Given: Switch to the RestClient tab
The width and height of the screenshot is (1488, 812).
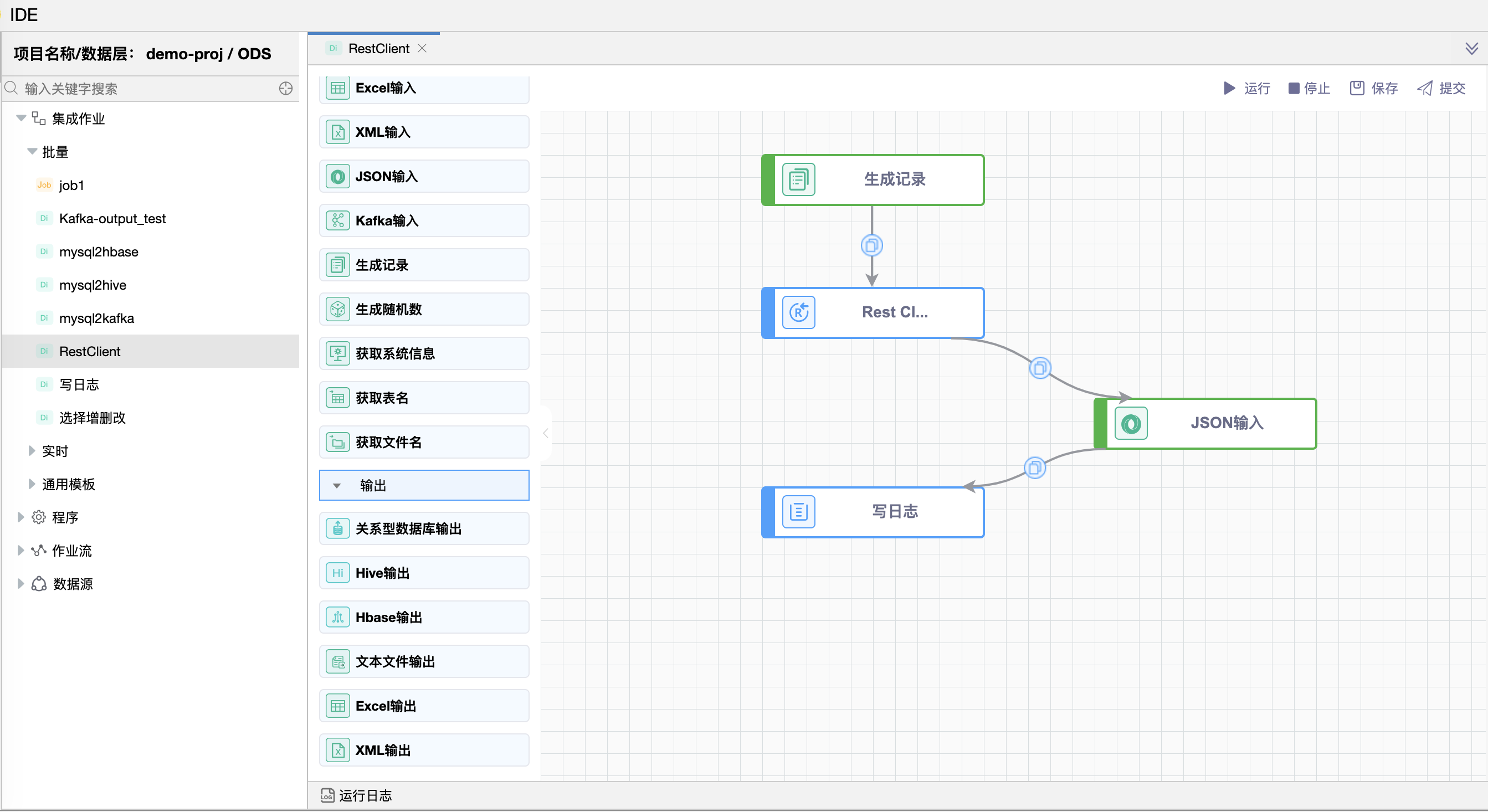Looking at the screenshot, I should coord(378,49).
